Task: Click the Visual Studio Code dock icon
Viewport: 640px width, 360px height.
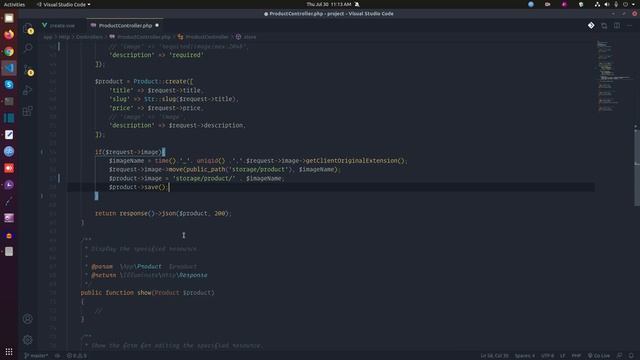Action: pyautogui.click(x=9, y=68)
